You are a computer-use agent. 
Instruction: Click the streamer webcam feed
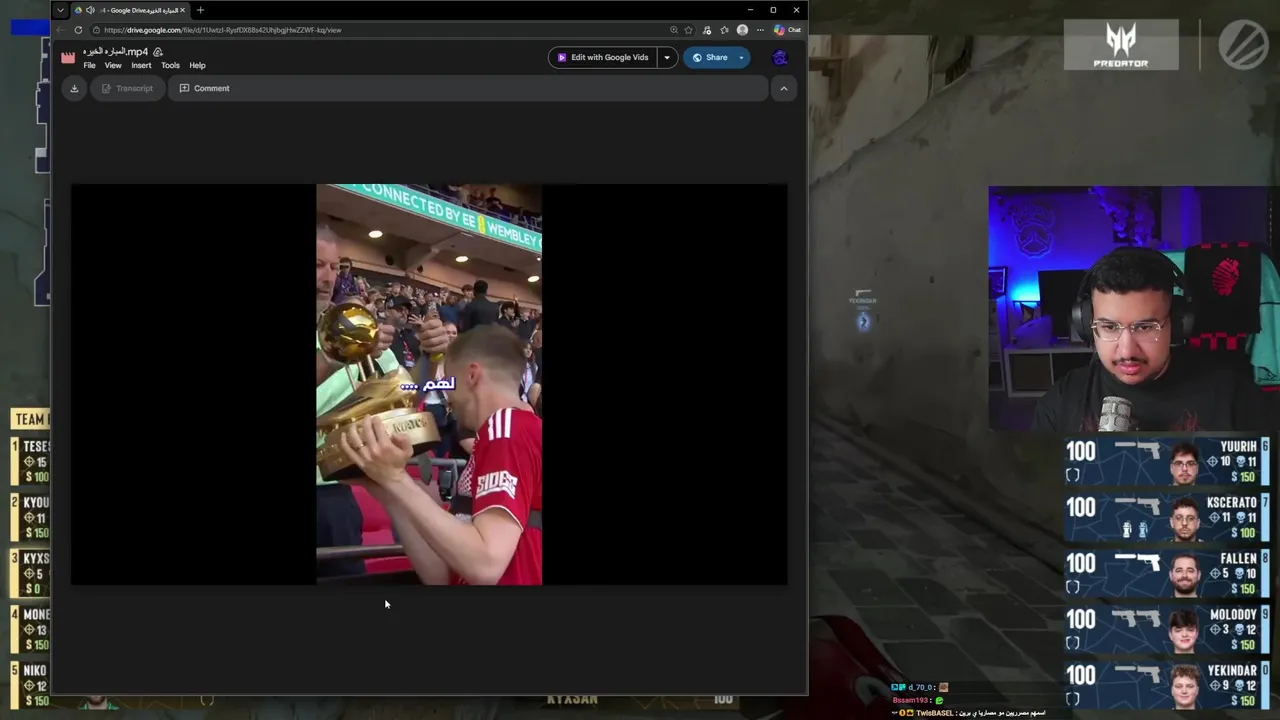point(1133,308)
